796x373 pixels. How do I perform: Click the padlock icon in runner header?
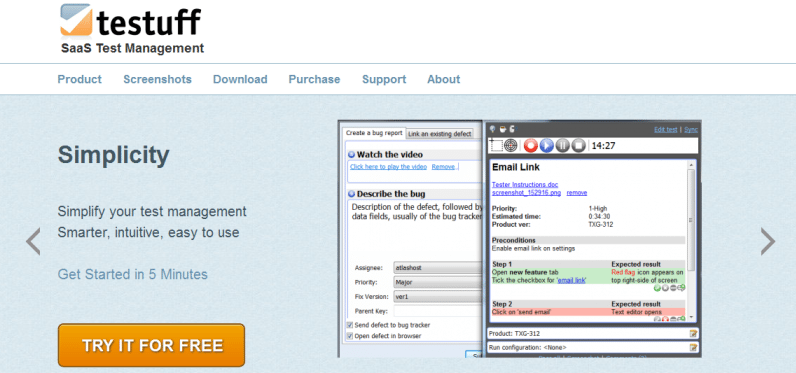[x=512, y=129]
